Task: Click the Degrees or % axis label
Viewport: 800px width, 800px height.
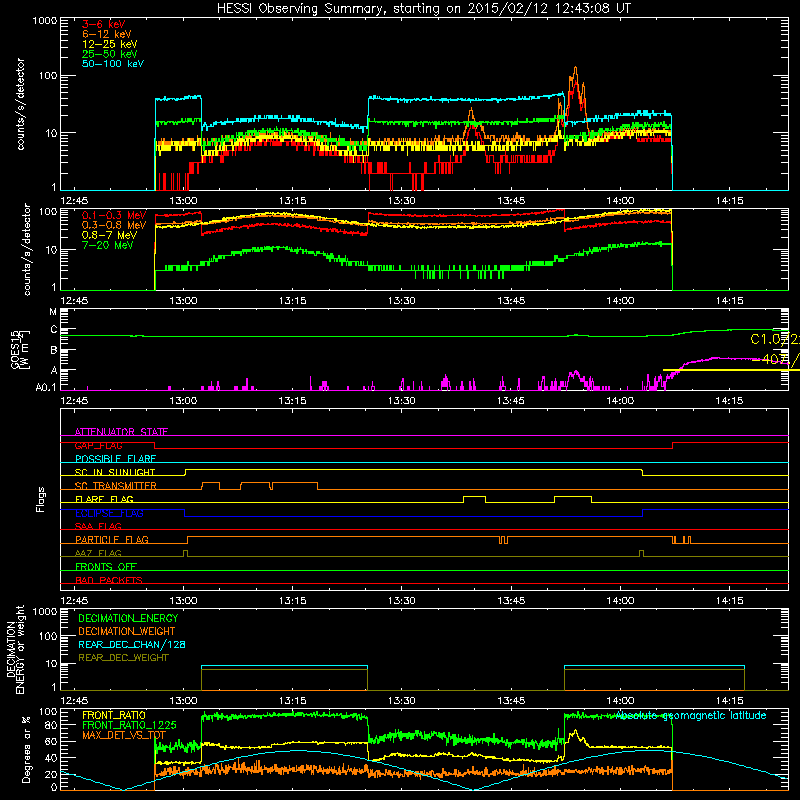Action: pos(26,749)
